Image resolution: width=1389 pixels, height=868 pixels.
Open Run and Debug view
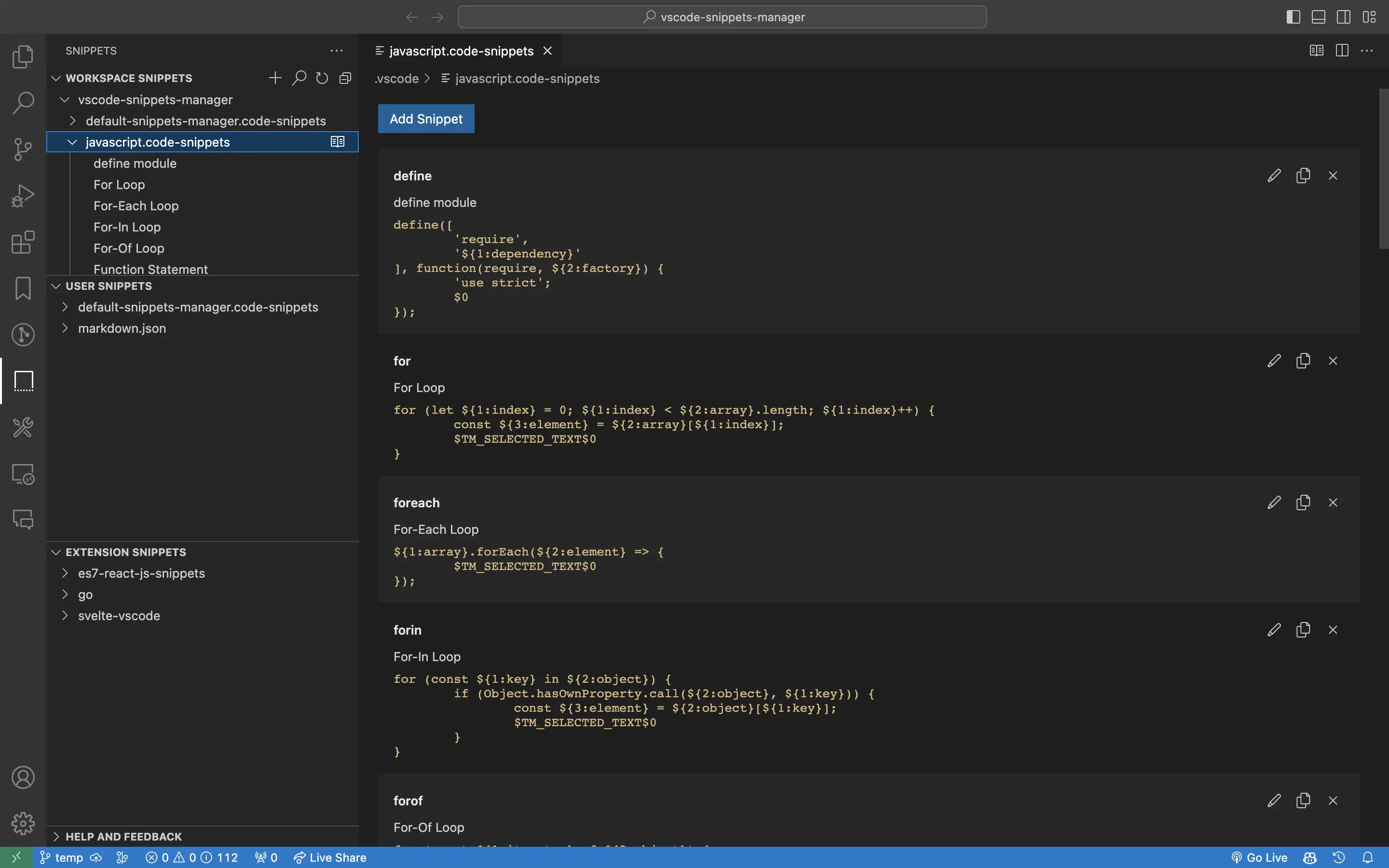pos(23,196)
